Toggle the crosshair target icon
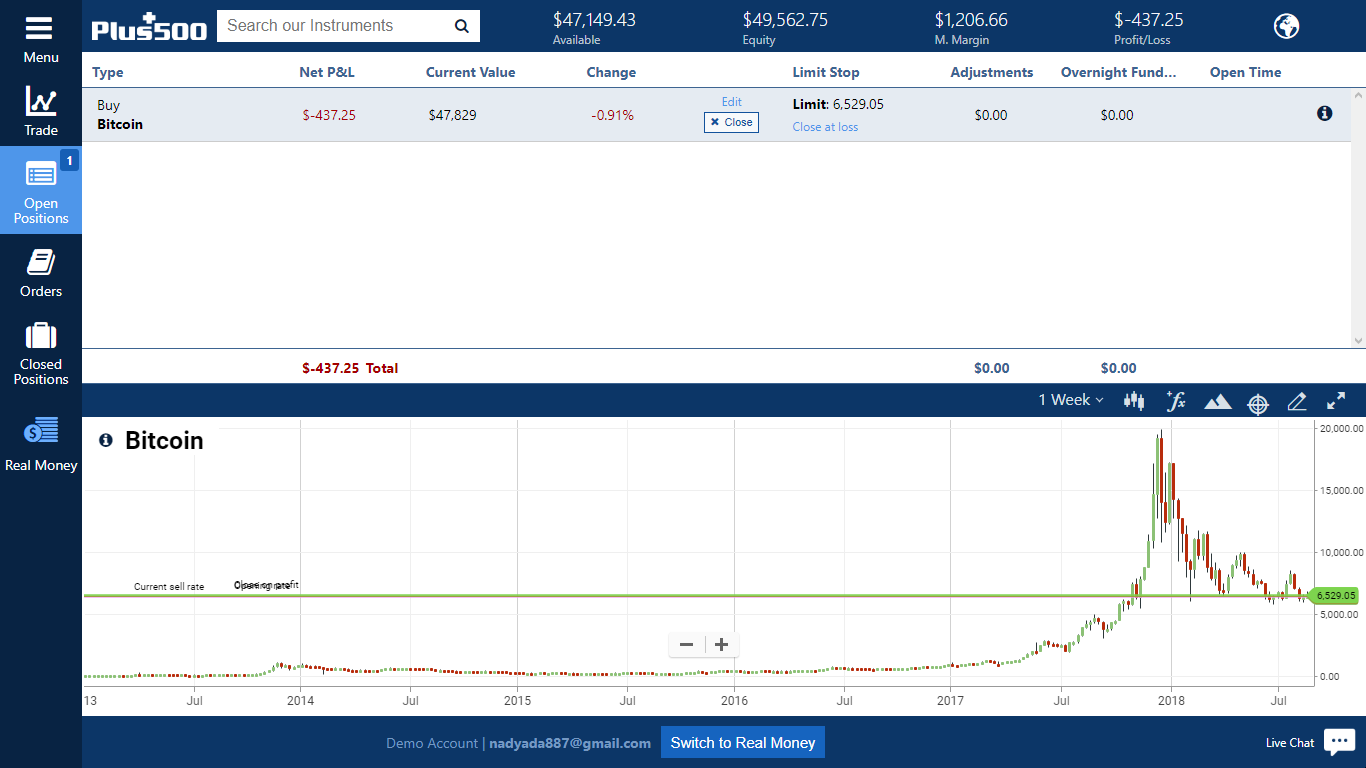The width and height of the screenshot is (1366, 768). click(1258, 403)
